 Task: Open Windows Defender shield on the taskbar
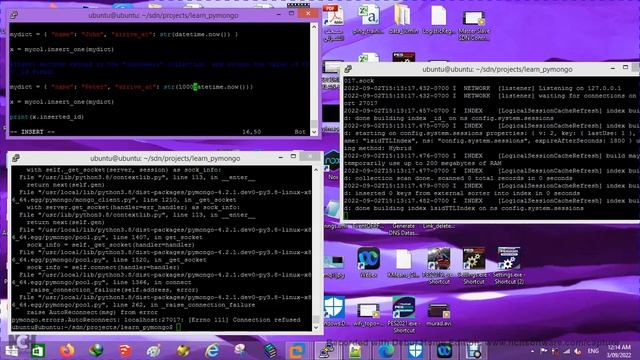[415, 351]
